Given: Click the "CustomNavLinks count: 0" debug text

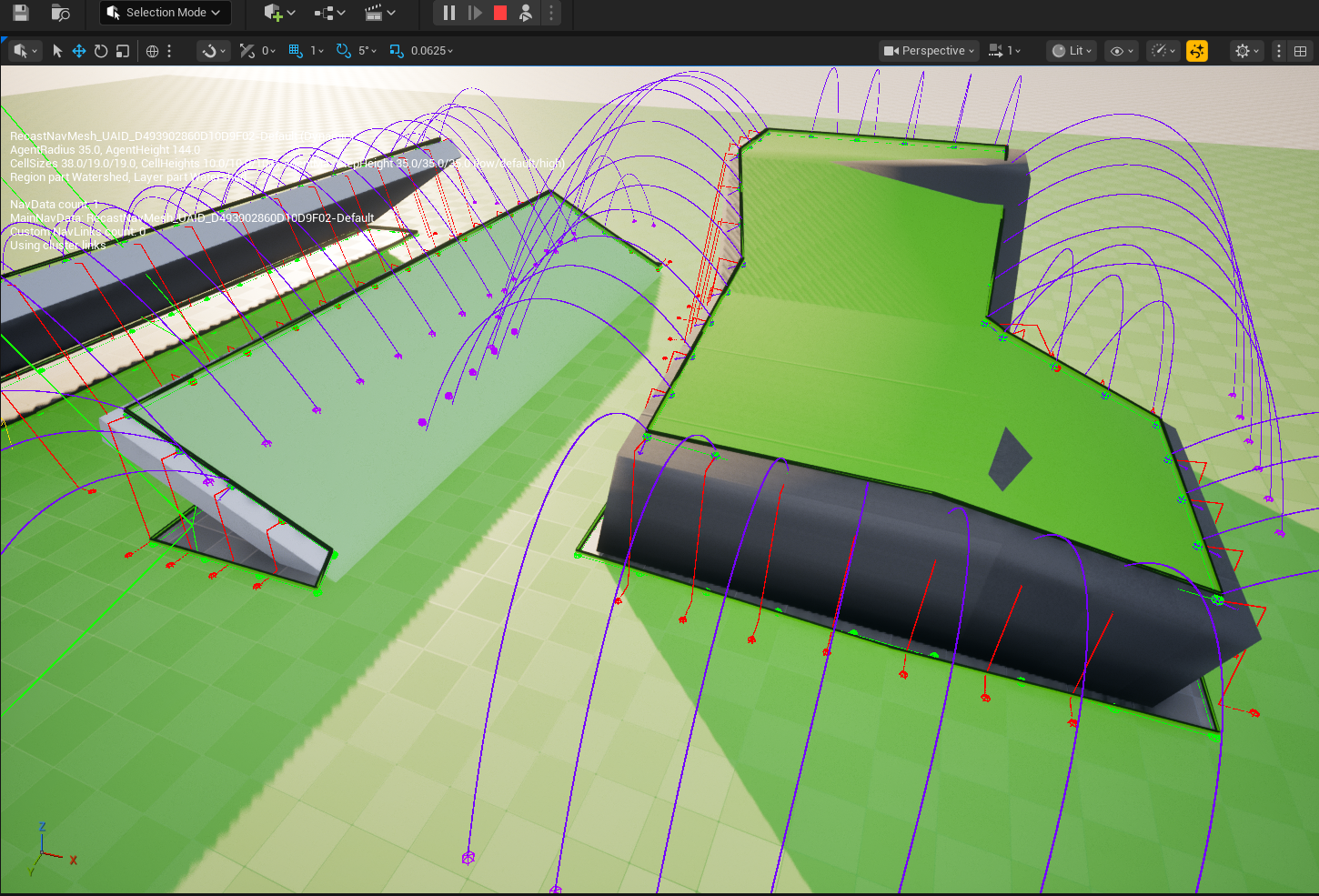Looking at the screenshot, I should click(77, 232).
